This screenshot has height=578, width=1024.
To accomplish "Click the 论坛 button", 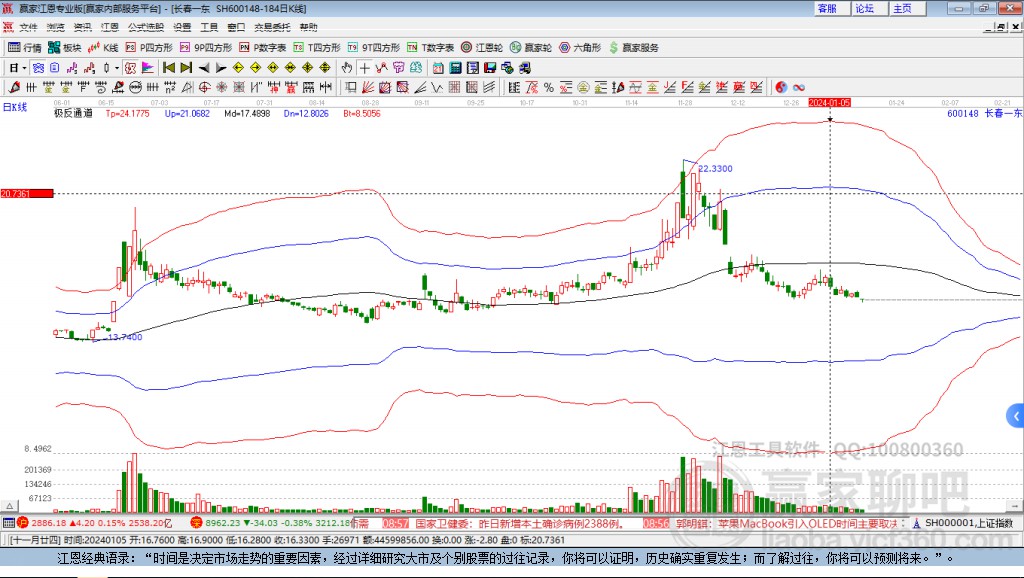I will point(864,8).
